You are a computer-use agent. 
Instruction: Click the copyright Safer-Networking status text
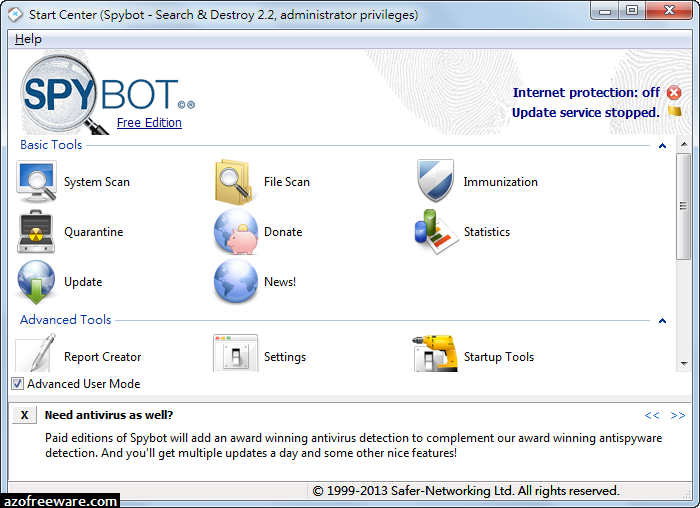(466, 491)
